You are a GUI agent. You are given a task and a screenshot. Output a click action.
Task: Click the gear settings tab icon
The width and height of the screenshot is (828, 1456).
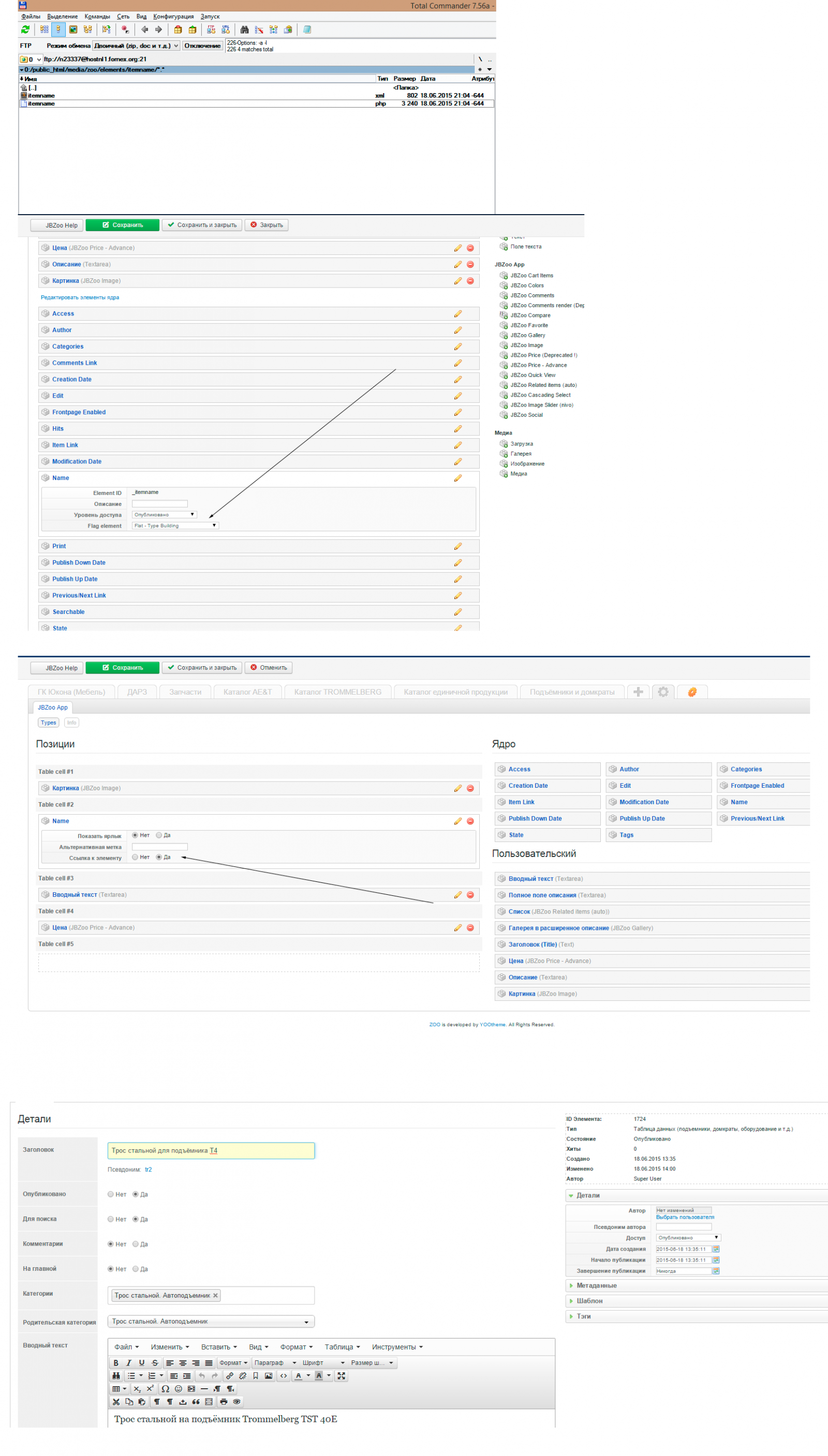pyautogui.click(x=663, y=692)
